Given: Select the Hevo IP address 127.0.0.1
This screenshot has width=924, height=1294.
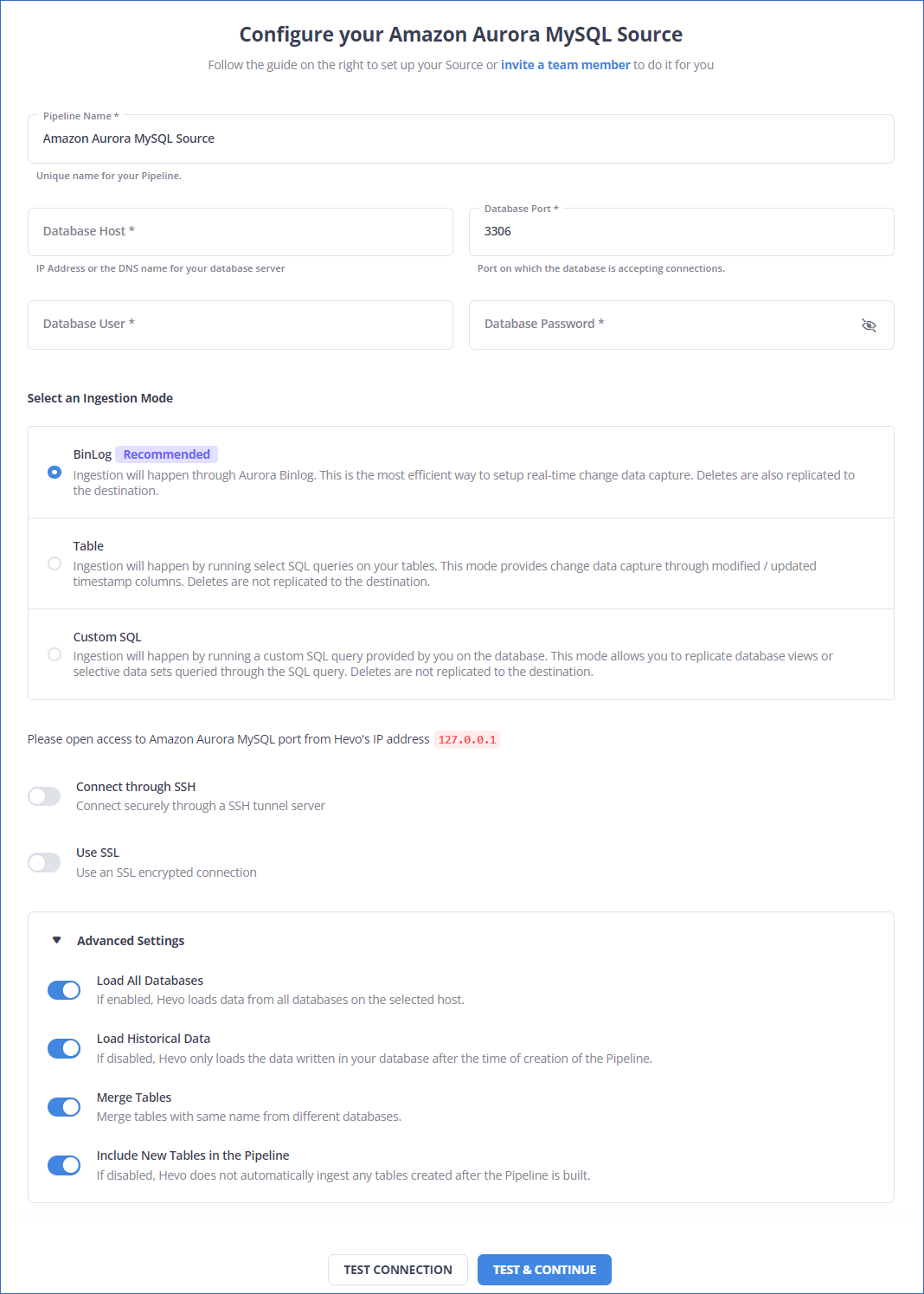Looking at the screenshot, I should pyautogui.click(x=467, y=739).
